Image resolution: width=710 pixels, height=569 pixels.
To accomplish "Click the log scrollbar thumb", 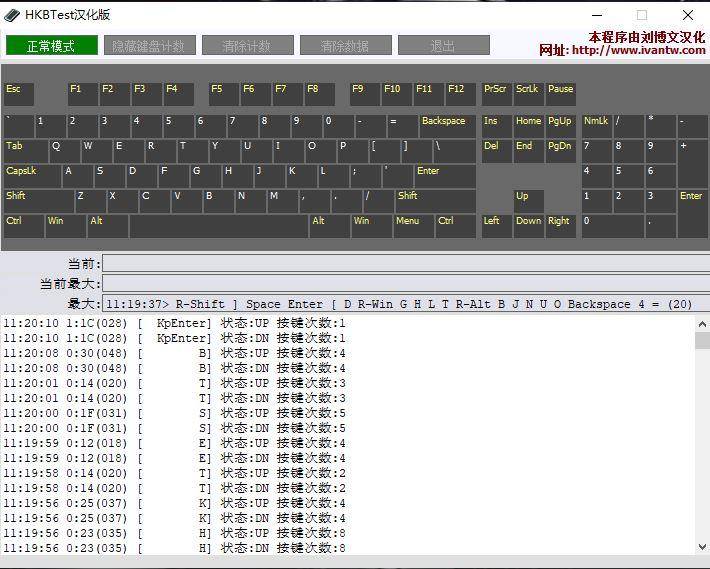I will tap(702, 340).
